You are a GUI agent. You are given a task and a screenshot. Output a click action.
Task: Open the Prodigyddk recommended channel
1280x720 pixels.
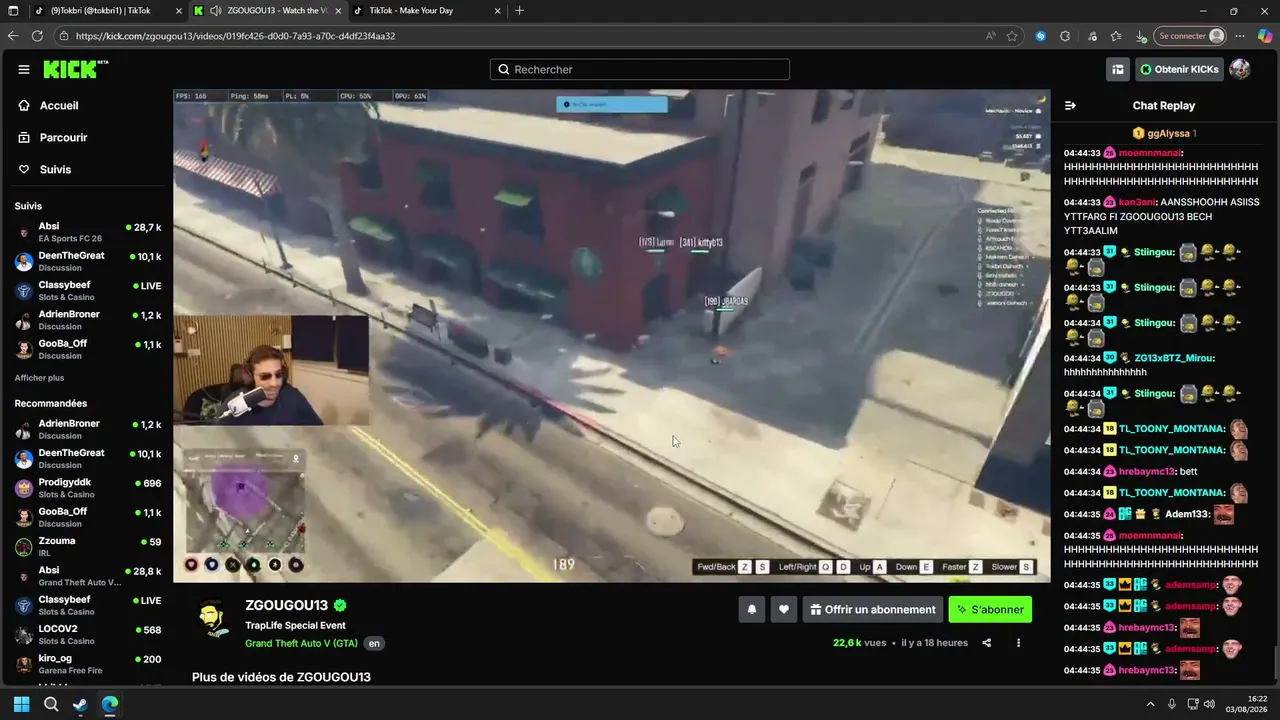coord(88,488)
